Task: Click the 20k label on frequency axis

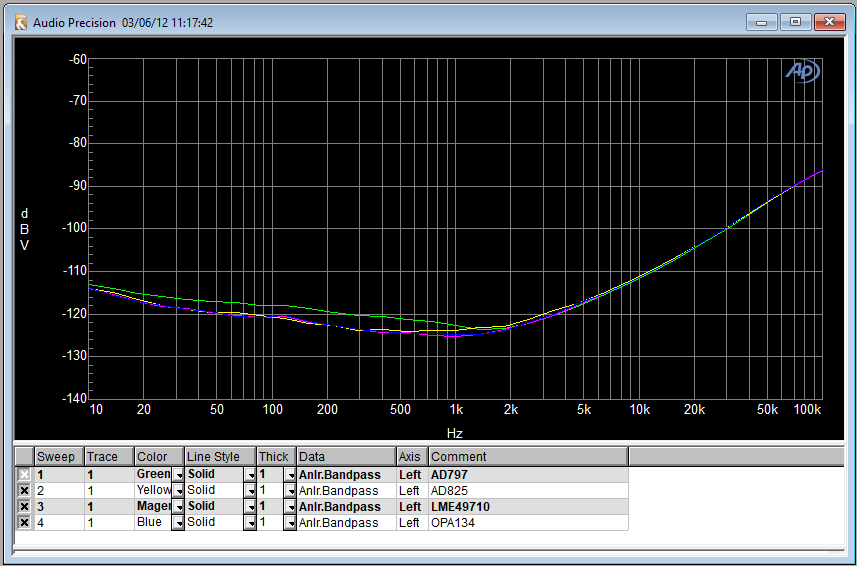Action: pyautogui.click(x=694, y=409)
